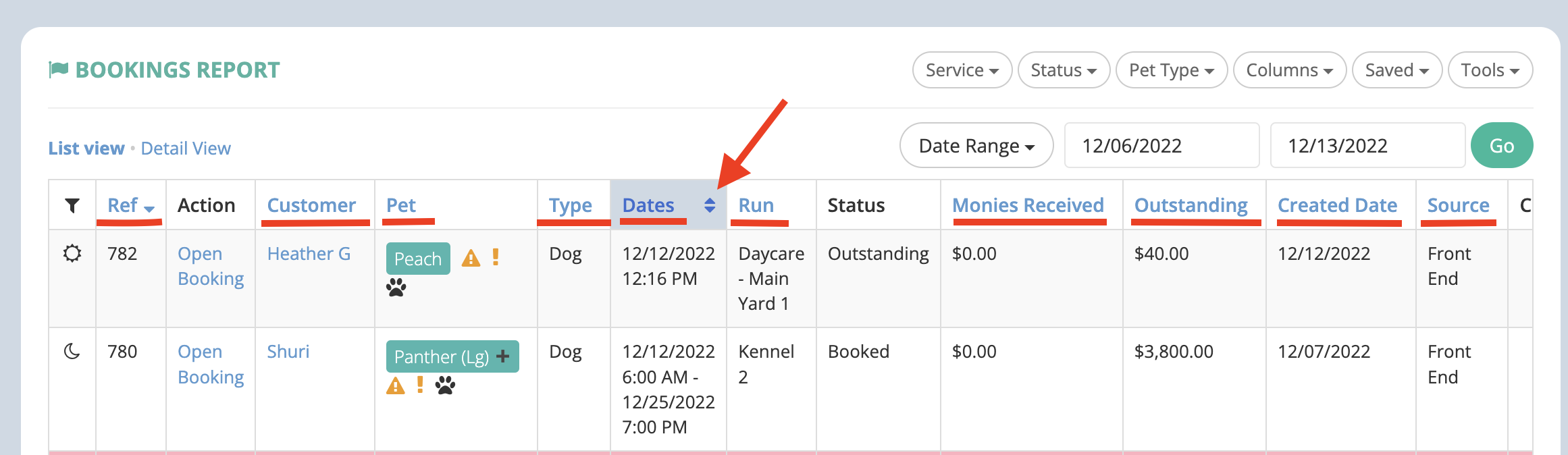This screenshot has height=455, width=1568.
Task: Open the Service dropdown
Action: (x=962, y=70)
